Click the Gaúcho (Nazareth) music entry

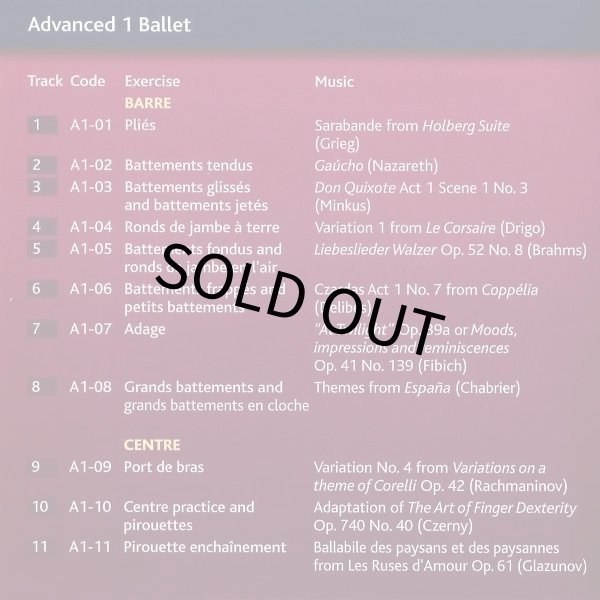[376, 166]
